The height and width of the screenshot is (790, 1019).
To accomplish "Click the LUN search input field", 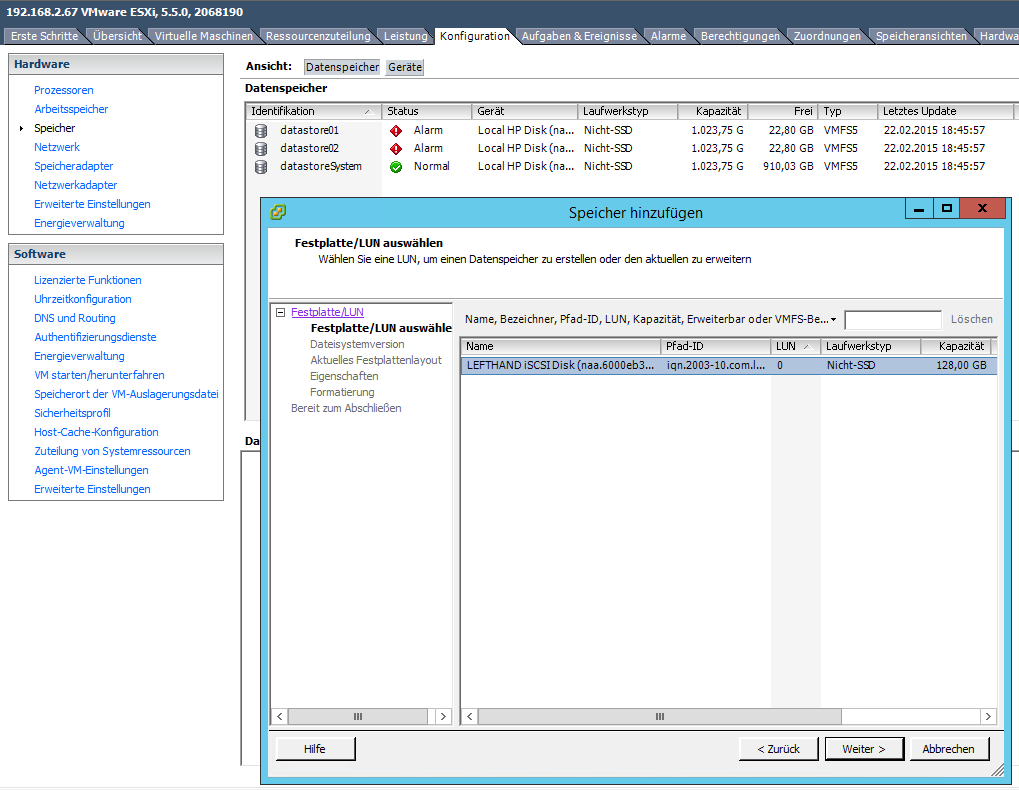I will pyautogui.click(x=892, y=320).
